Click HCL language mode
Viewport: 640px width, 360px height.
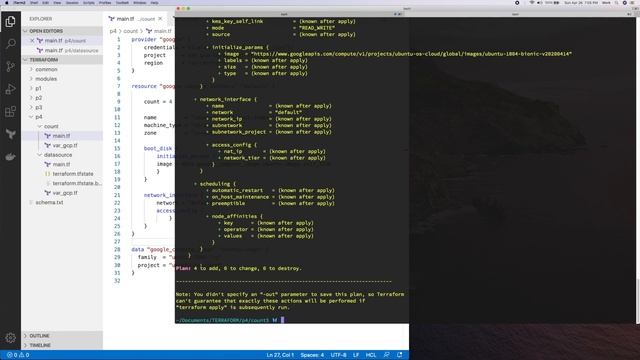pos(371,355)
